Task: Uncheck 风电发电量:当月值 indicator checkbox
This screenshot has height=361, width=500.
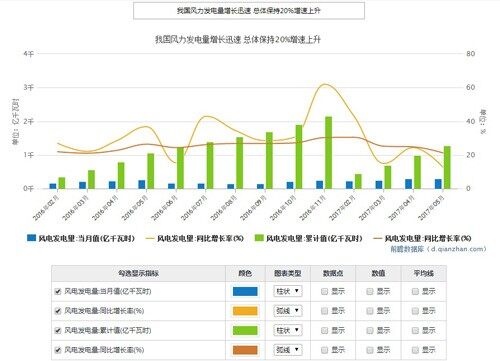Action: pyautogui.click(x=58, y=292)
